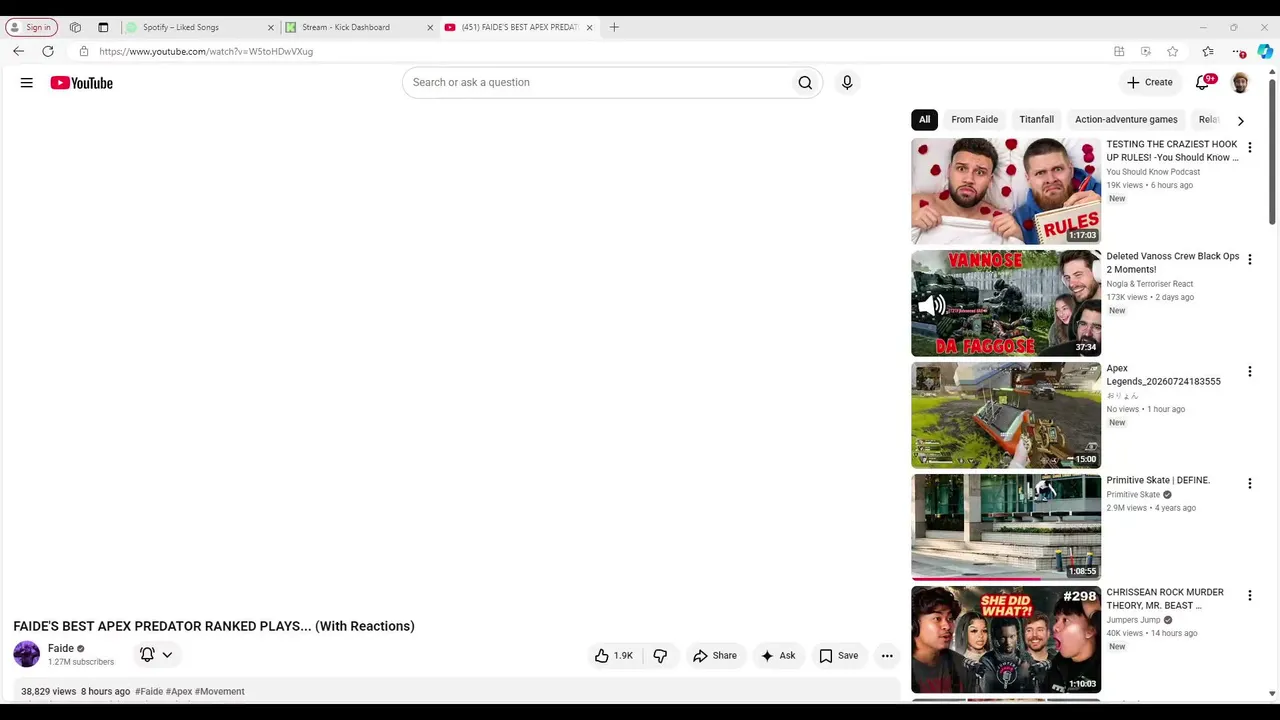Go back in the browser
This screenshot has height=720, width=1280.
click(x=18, y=52)
